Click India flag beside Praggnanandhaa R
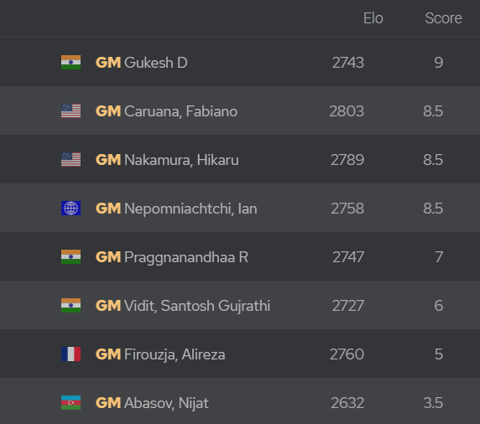The height and width of the screenshot is (424, 480). [71, 257]
